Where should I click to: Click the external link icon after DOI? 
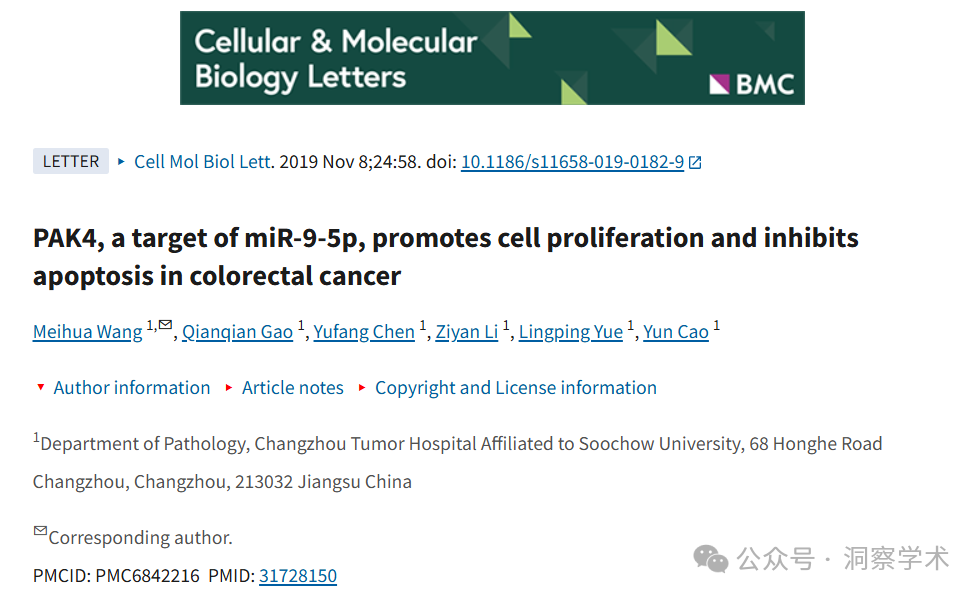click(695, 163)
